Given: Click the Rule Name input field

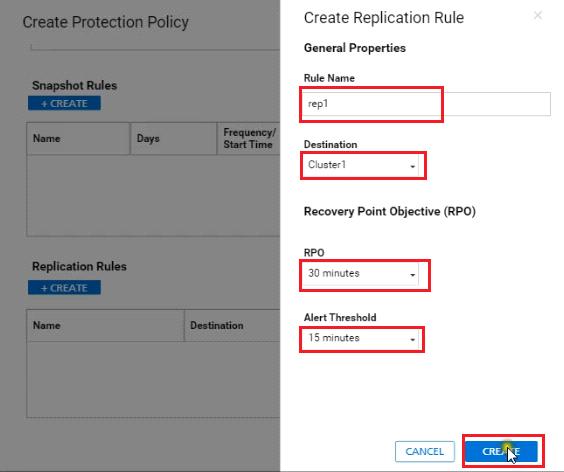Looking at the screenshot, I should (427, 104).
